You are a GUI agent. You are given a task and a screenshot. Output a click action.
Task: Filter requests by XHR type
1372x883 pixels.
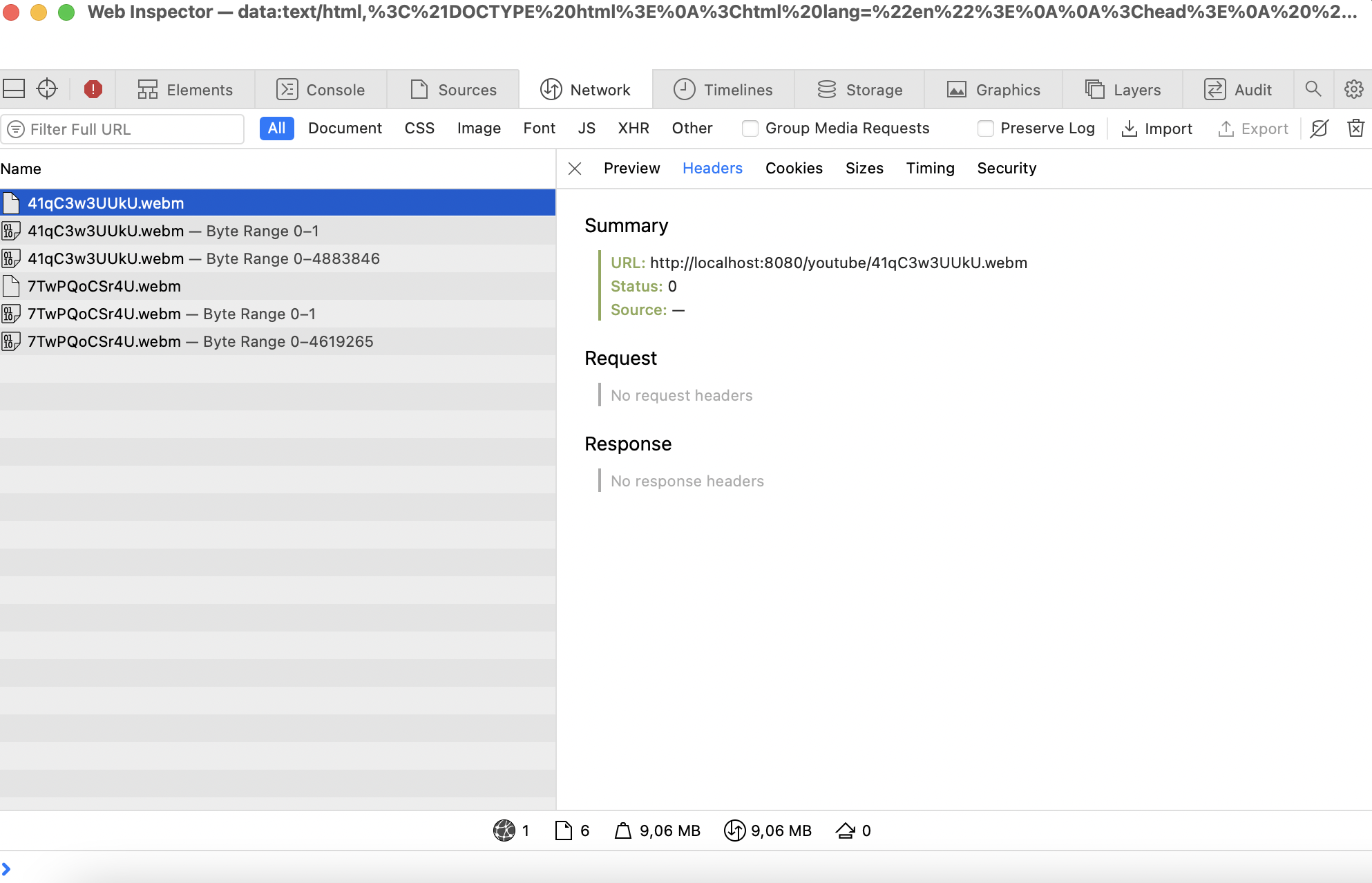click(x=633, y=129)
